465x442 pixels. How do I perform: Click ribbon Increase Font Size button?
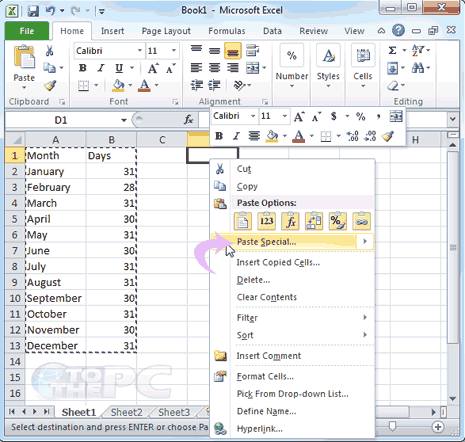pos(153,68)
